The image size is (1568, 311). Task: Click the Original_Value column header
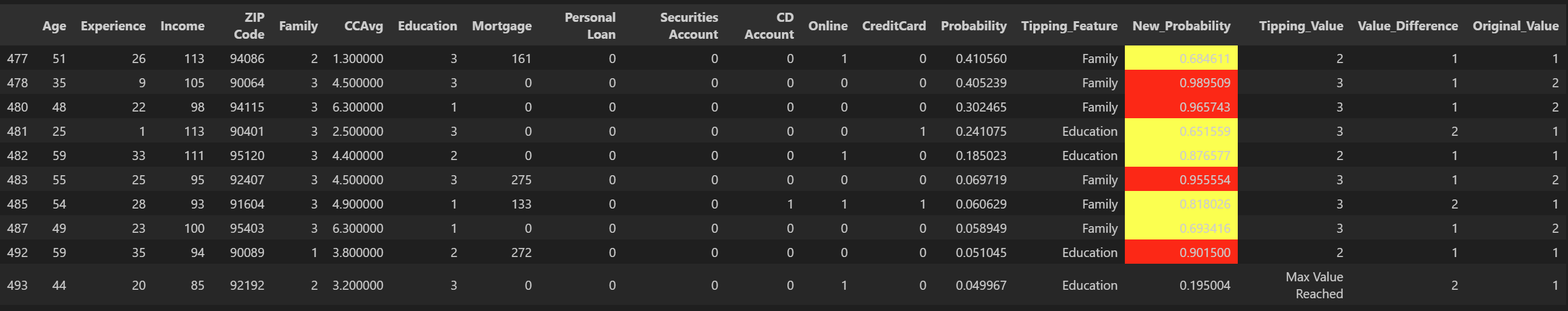coord(1515,25)
